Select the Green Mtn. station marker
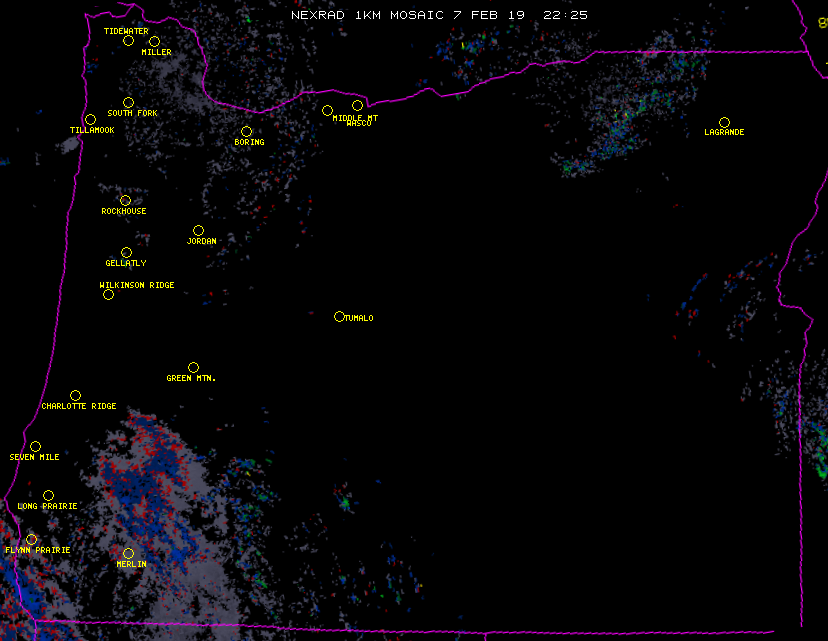The height and width of the screenshot is (641, 828). [x=193, y=367]
